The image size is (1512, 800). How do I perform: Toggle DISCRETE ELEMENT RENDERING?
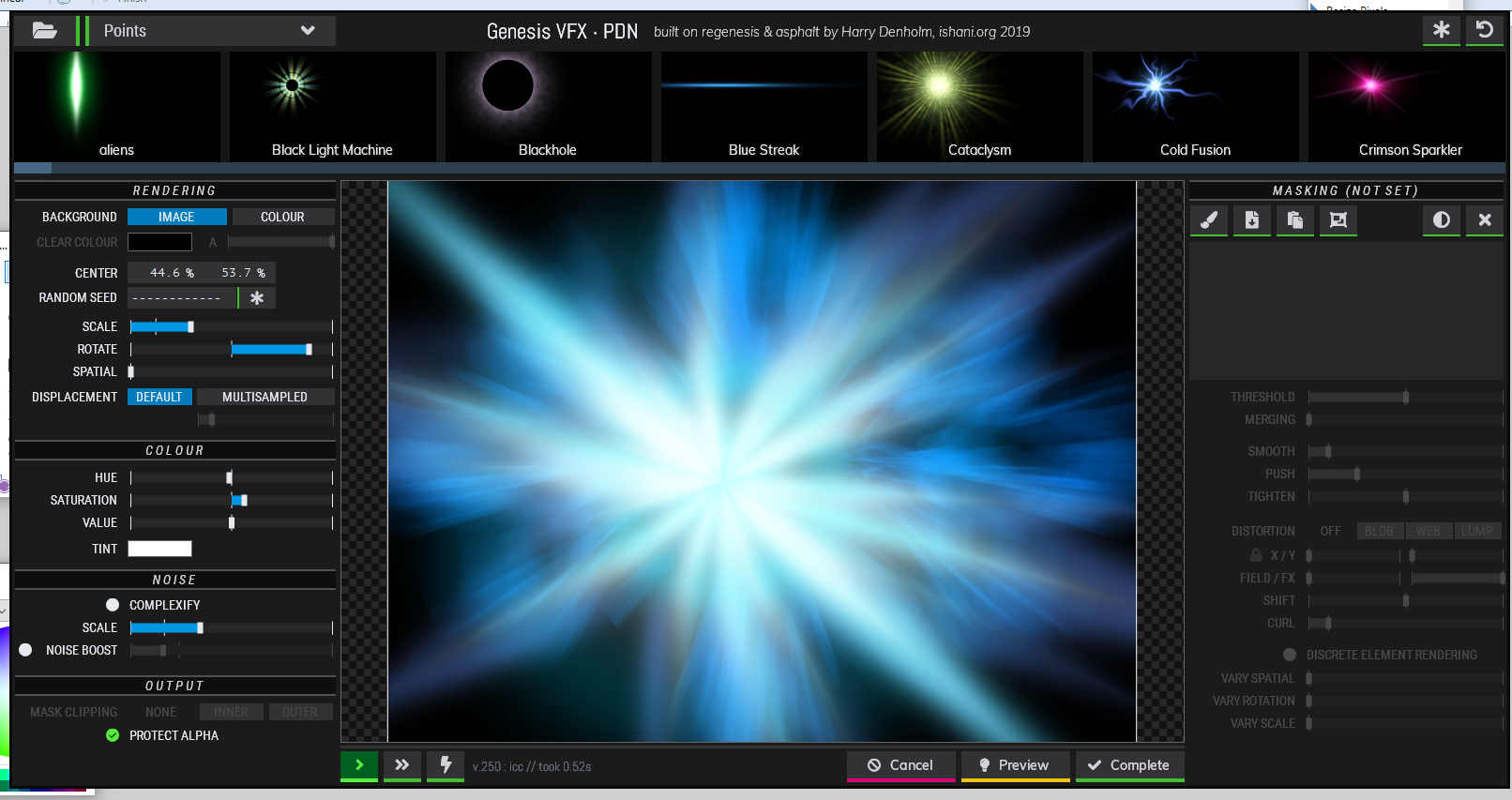click(1290, 655)
